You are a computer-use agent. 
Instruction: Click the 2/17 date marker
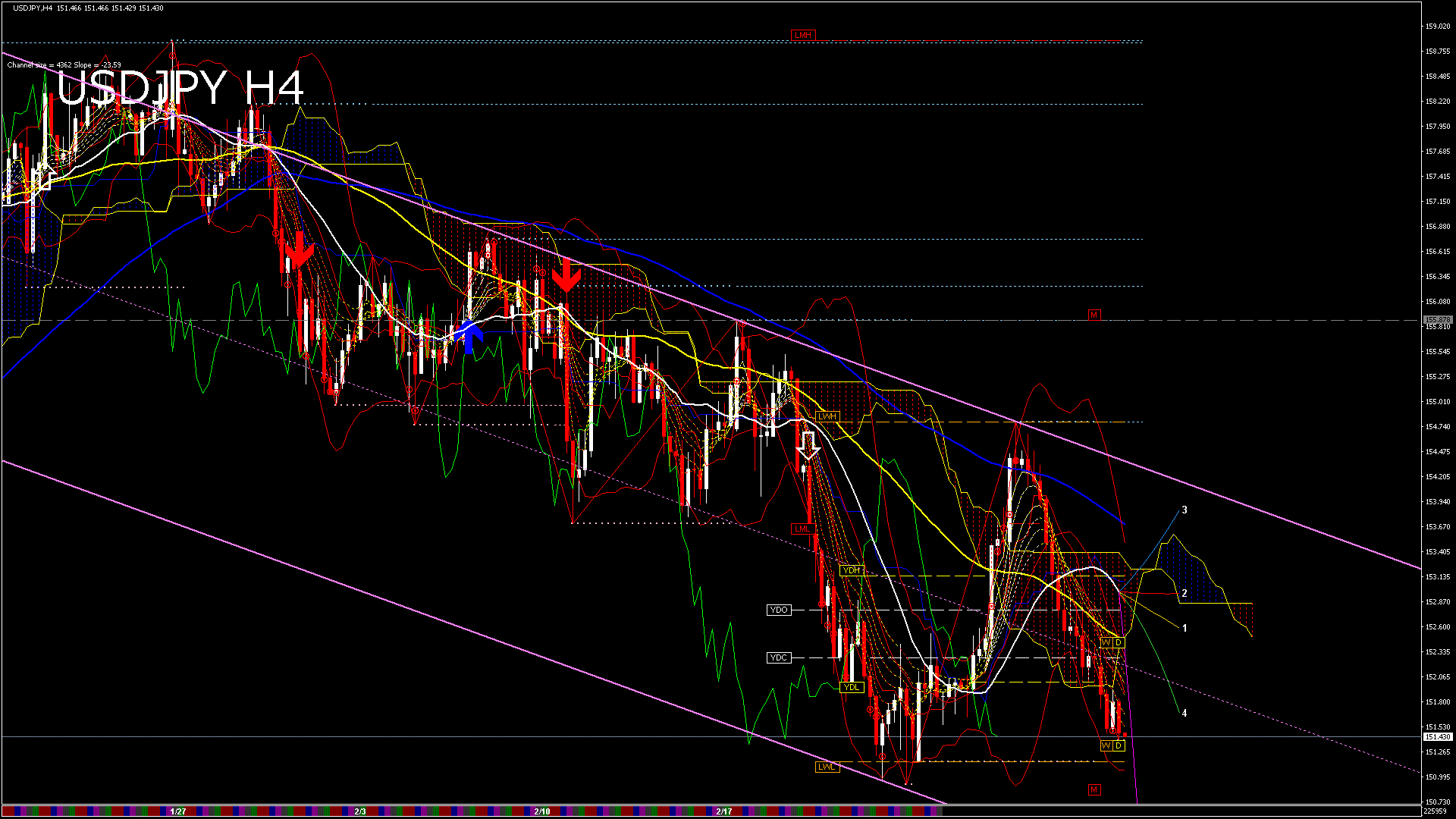tap(724, 811)
